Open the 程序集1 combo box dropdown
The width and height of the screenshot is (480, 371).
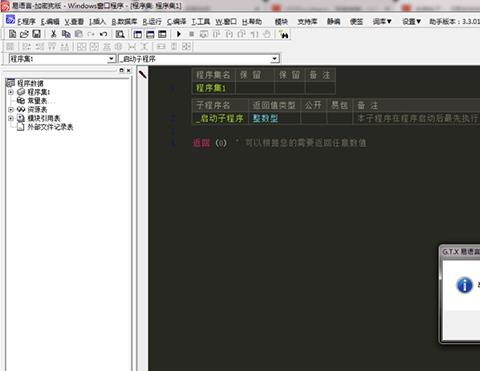[x=111, y=59]
